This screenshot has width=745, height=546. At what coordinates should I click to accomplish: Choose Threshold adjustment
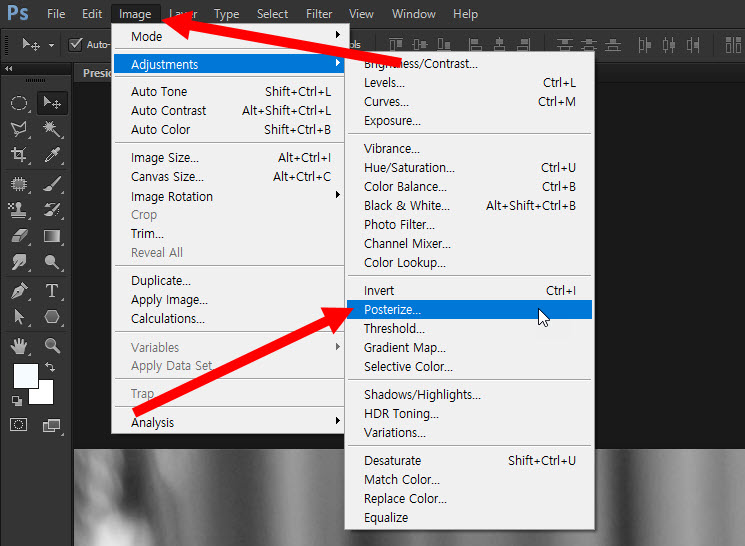469,329
